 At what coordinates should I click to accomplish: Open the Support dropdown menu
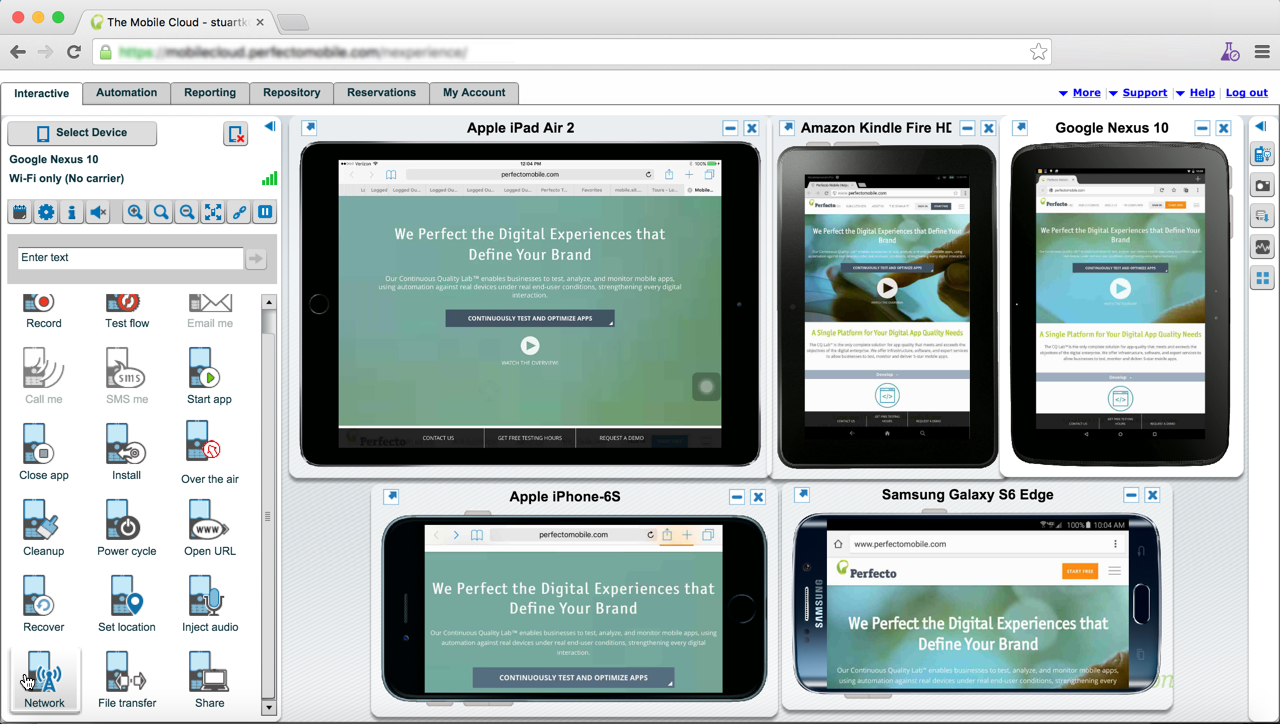point(1138,93)
